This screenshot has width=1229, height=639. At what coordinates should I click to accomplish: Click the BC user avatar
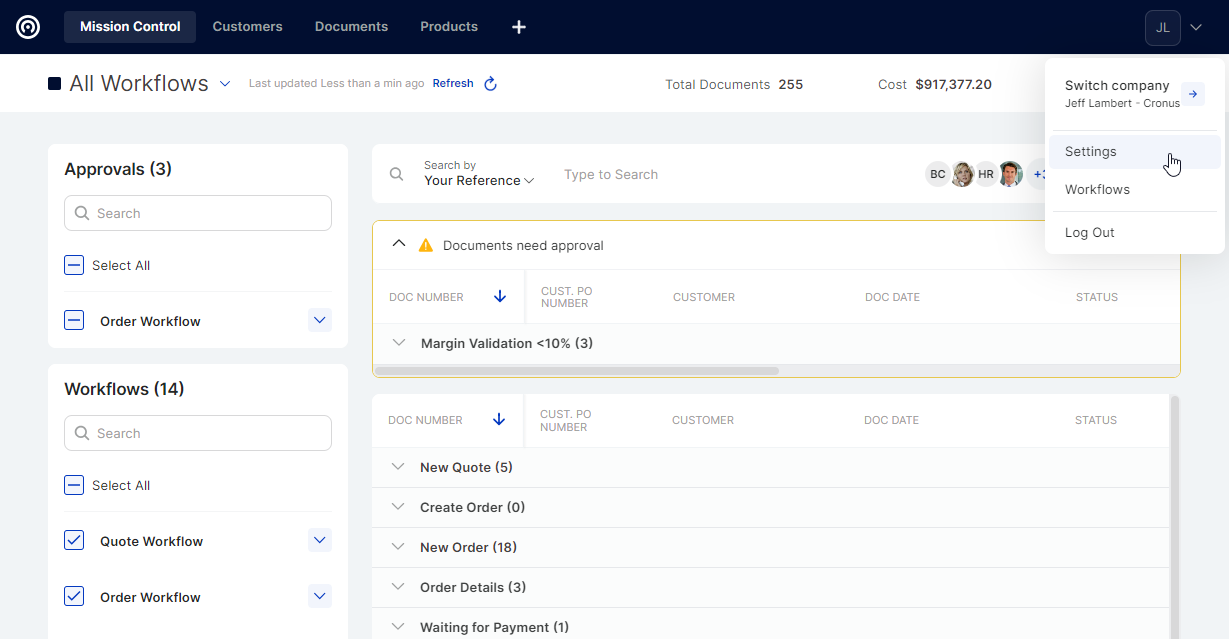coord(937,174)
